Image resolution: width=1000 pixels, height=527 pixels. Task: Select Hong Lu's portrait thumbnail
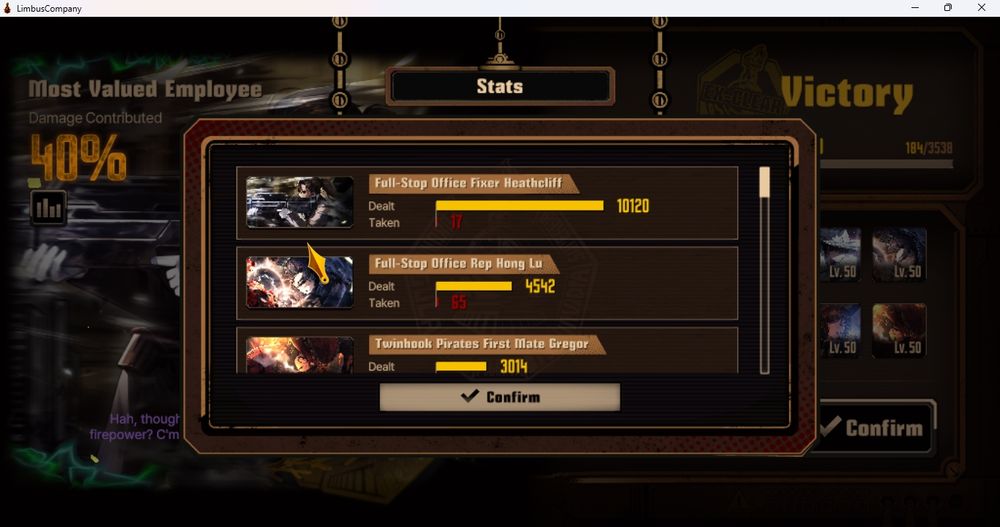[300, 283]
